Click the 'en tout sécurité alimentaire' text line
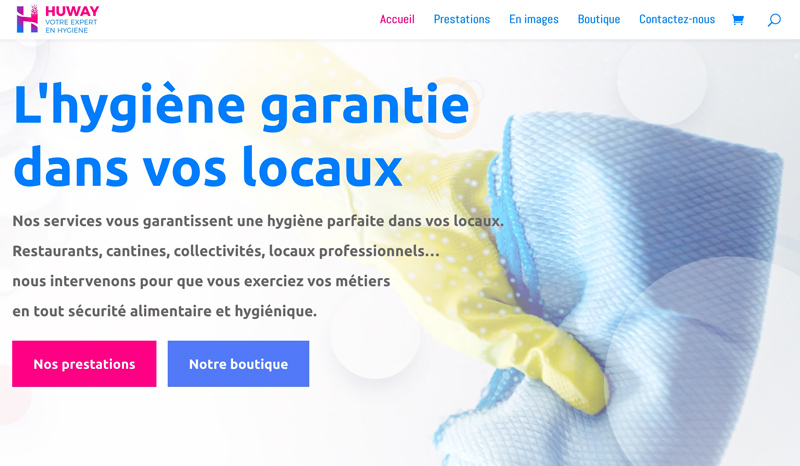 (164, 311)
